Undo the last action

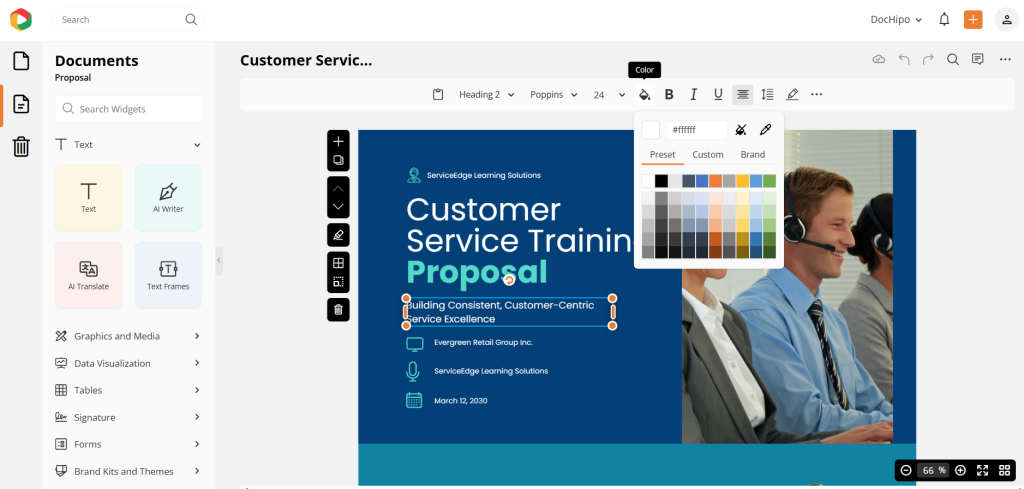click(904, 59)
